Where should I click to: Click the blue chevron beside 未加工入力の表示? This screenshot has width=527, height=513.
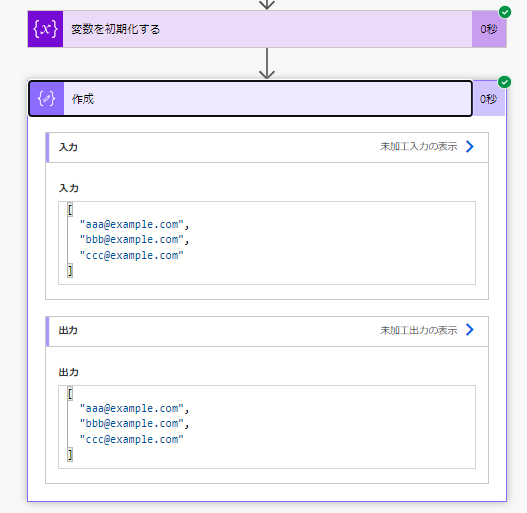tap(470, 147)
